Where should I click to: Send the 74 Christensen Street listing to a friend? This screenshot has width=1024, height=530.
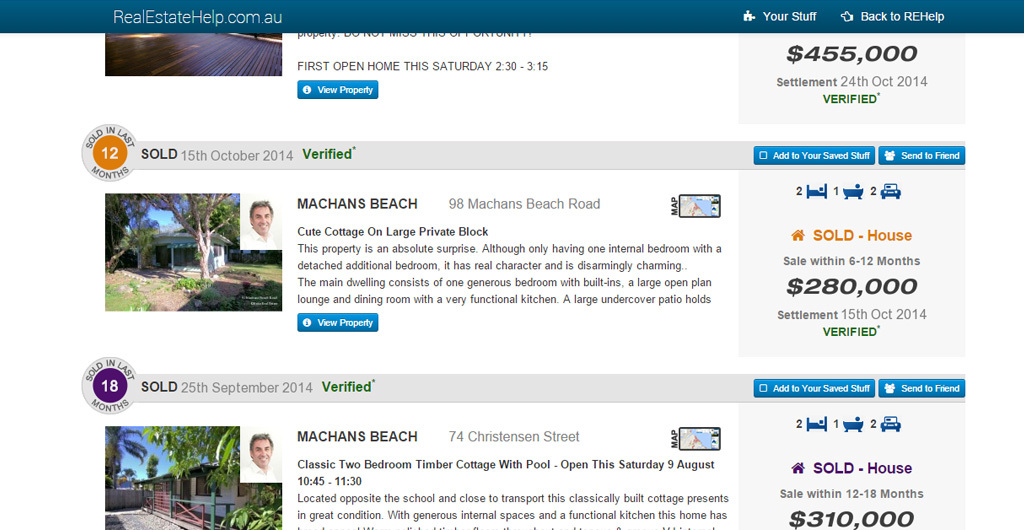click(921, 388)
